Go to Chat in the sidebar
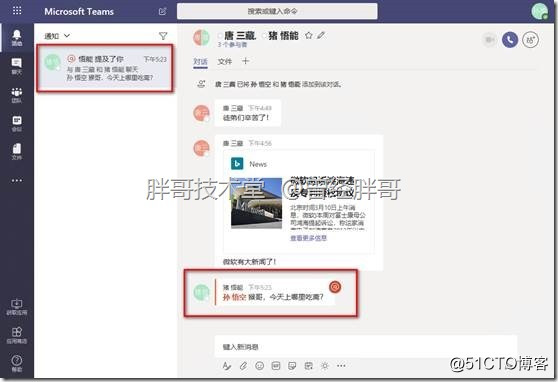558x382 pixels. [x=17, y=67]
